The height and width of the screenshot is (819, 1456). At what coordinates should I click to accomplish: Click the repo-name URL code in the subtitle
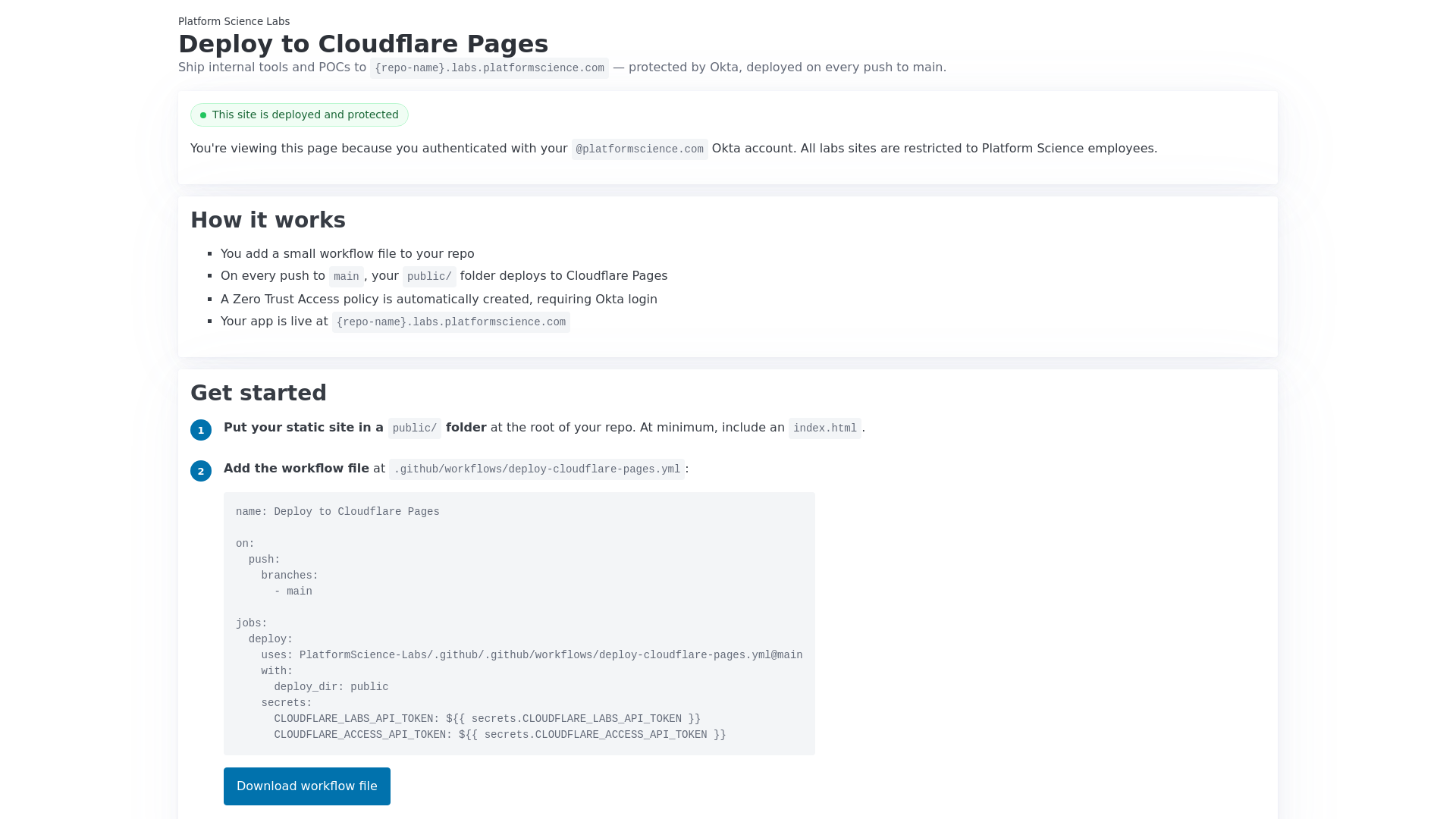point(489,68)
